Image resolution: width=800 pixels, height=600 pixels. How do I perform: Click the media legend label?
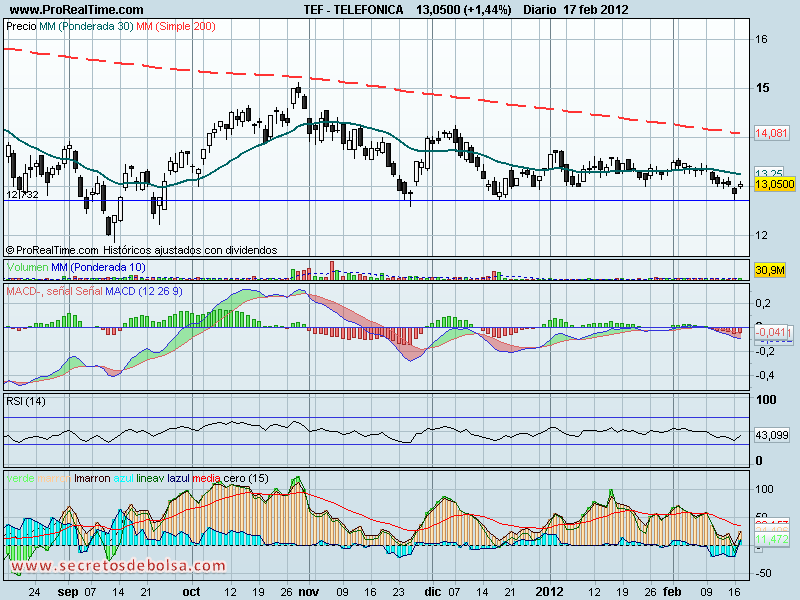206,478
